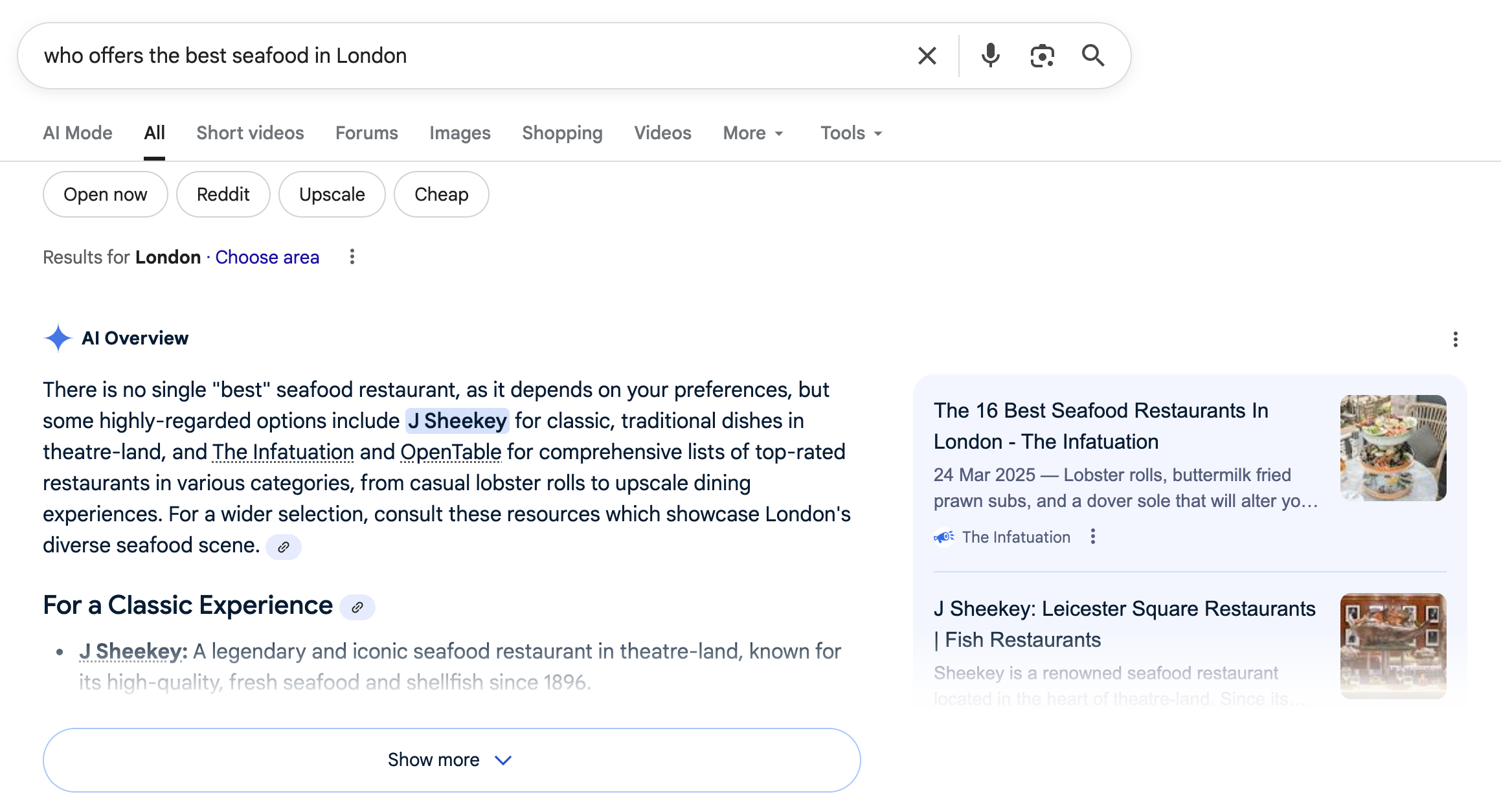Open AI Overview three-dot options menu

(x=1455, y=339)
